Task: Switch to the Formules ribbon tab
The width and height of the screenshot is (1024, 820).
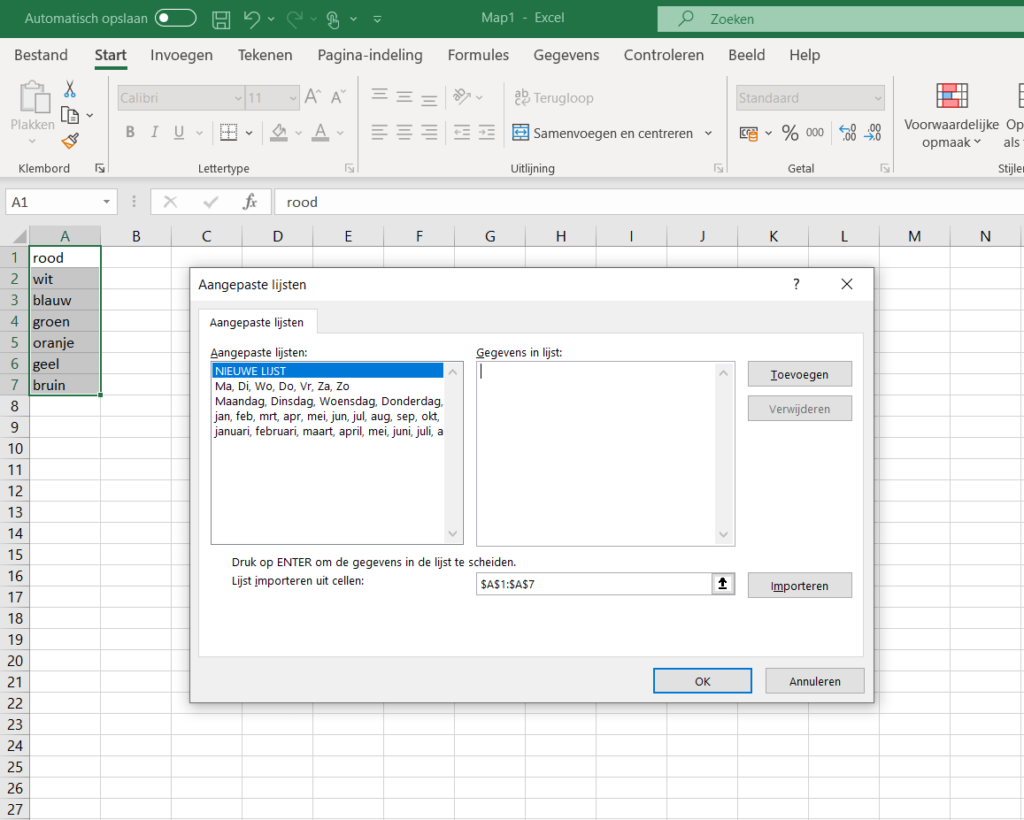Action: pos(478,55)
